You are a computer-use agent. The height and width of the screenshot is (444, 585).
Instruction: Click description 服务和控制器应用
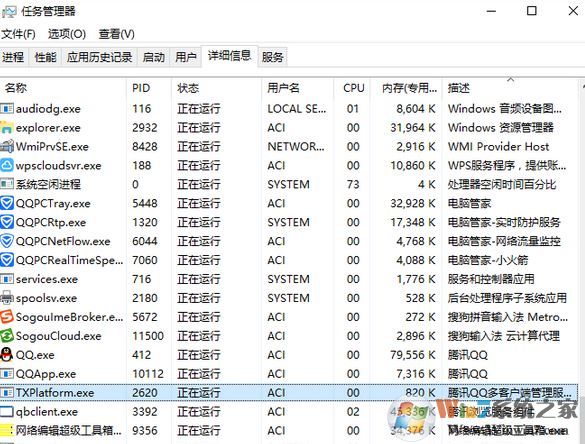pyautogui.click(x=491, y=279)
